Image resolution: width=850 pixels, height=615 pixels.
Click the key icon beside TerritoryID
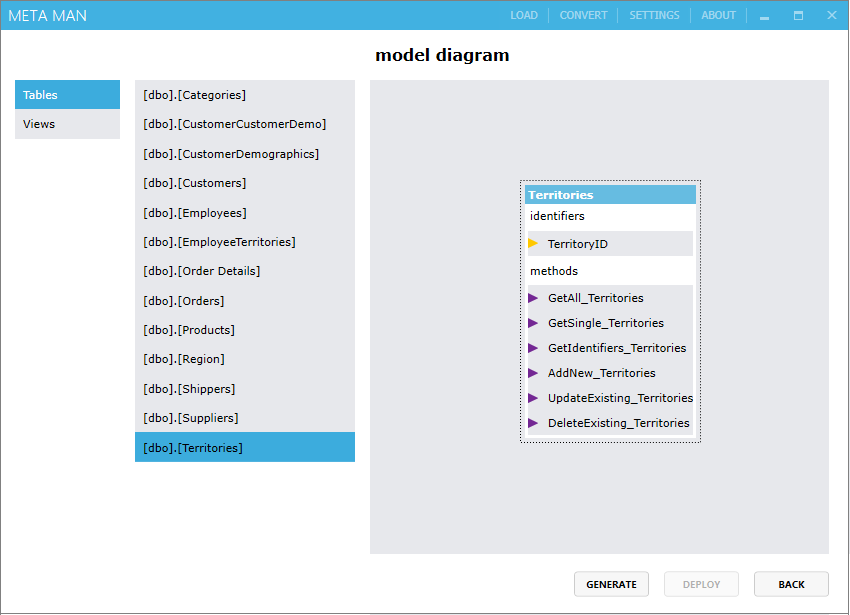[534, 243]
